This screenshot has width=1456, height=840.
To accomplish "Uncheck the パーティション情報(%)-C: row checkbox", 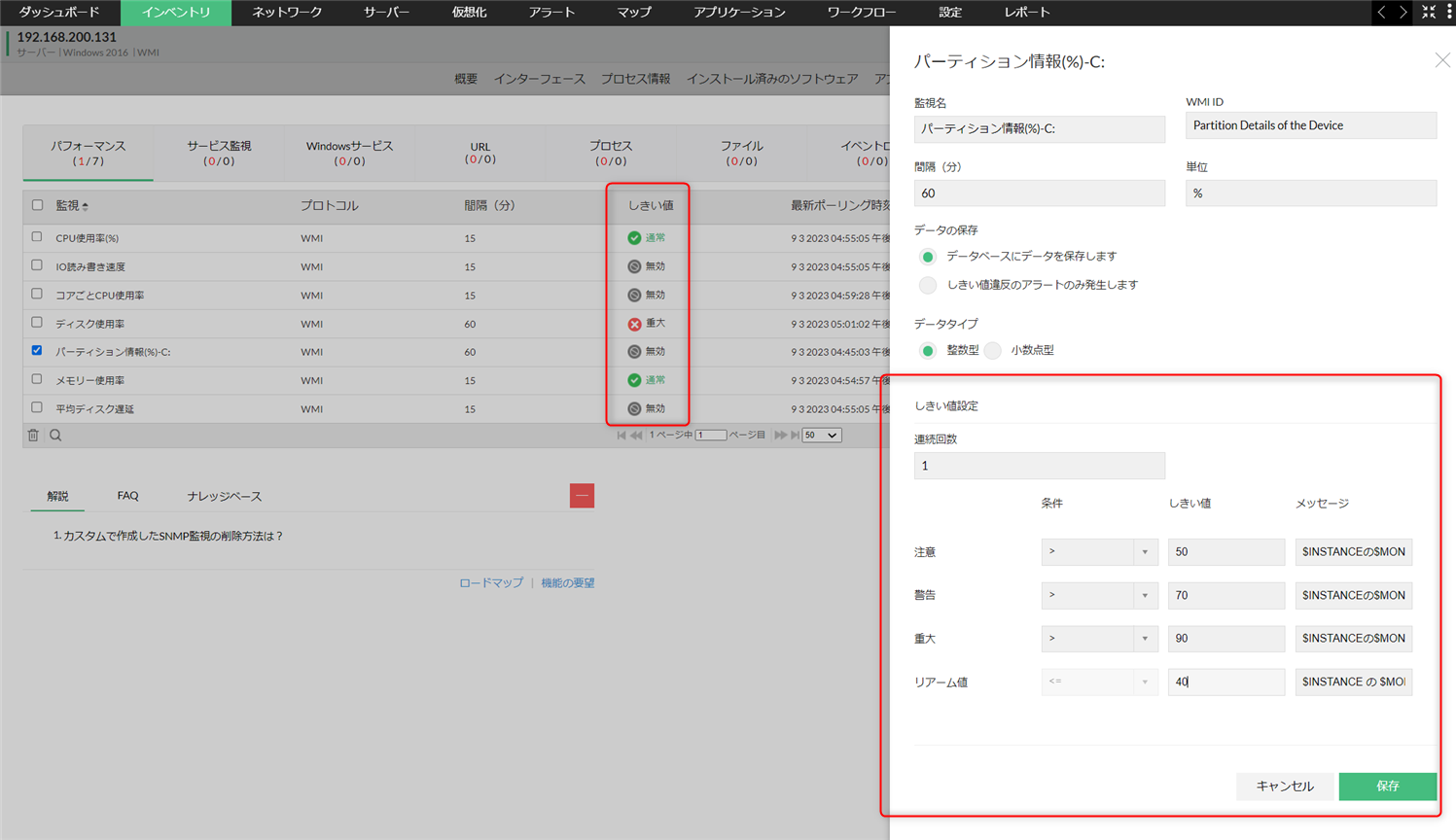I will pyautogui.click(x=37, y=351).
